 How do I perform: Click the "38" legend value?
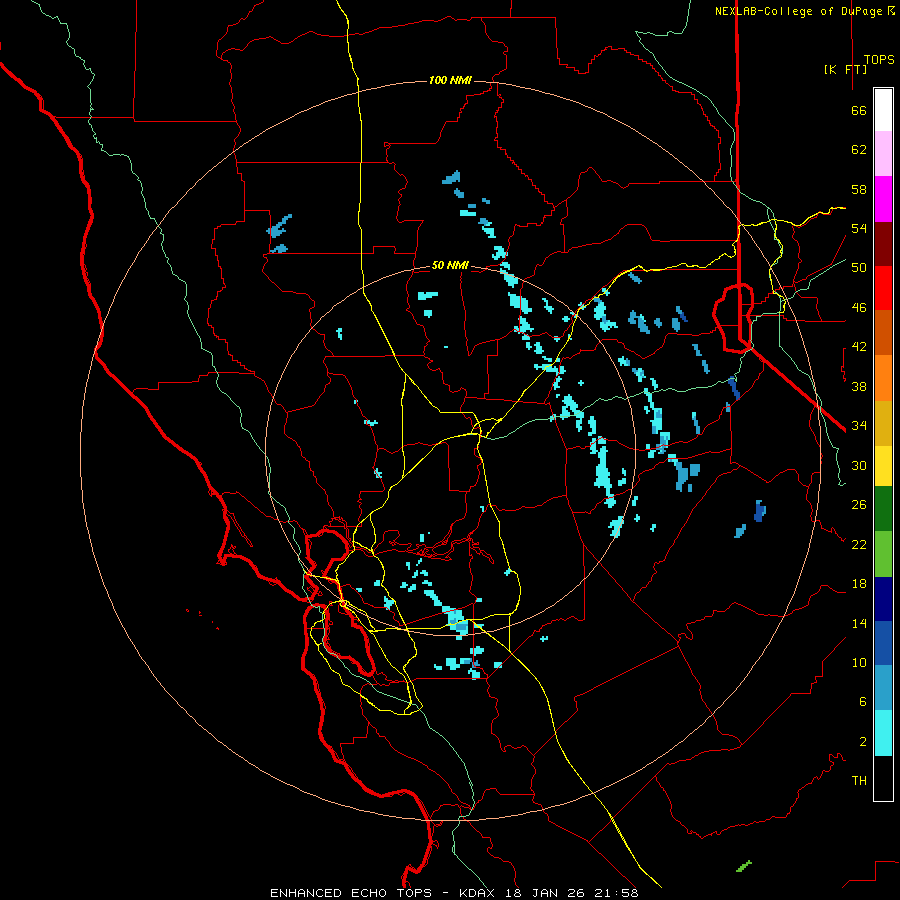point(859,386)
